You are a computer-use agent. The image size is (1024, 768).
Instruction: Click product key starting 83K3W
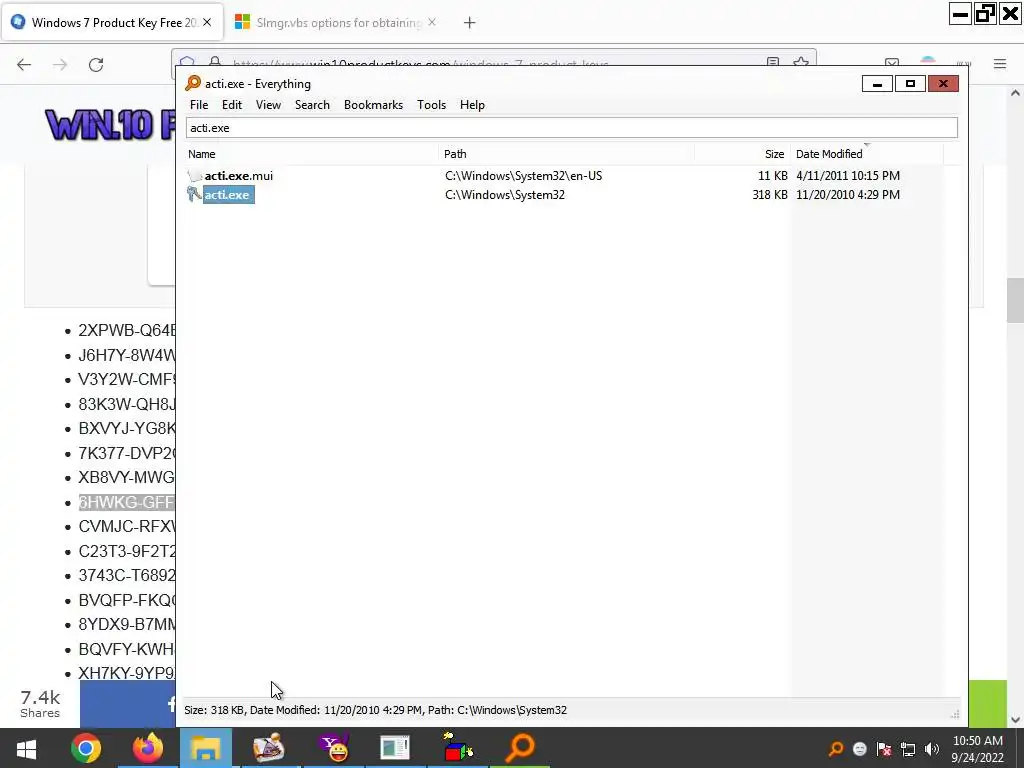[x=127, y=404]
